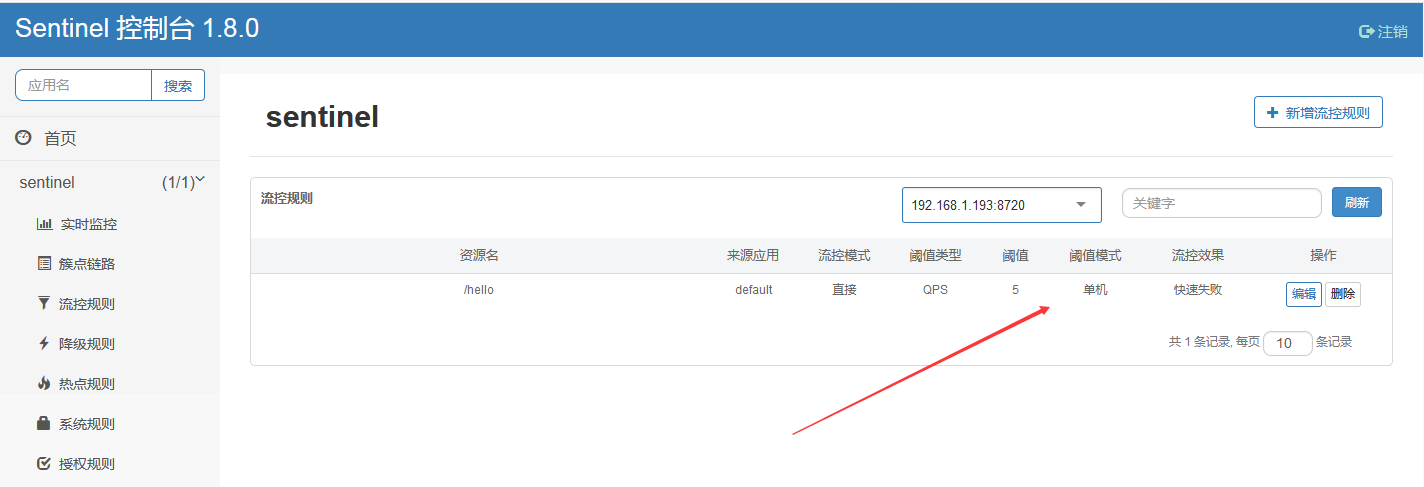The image size is (1424, 487).
Task: Click the sentinel (1/1) app entry
Action: point(110,183)
